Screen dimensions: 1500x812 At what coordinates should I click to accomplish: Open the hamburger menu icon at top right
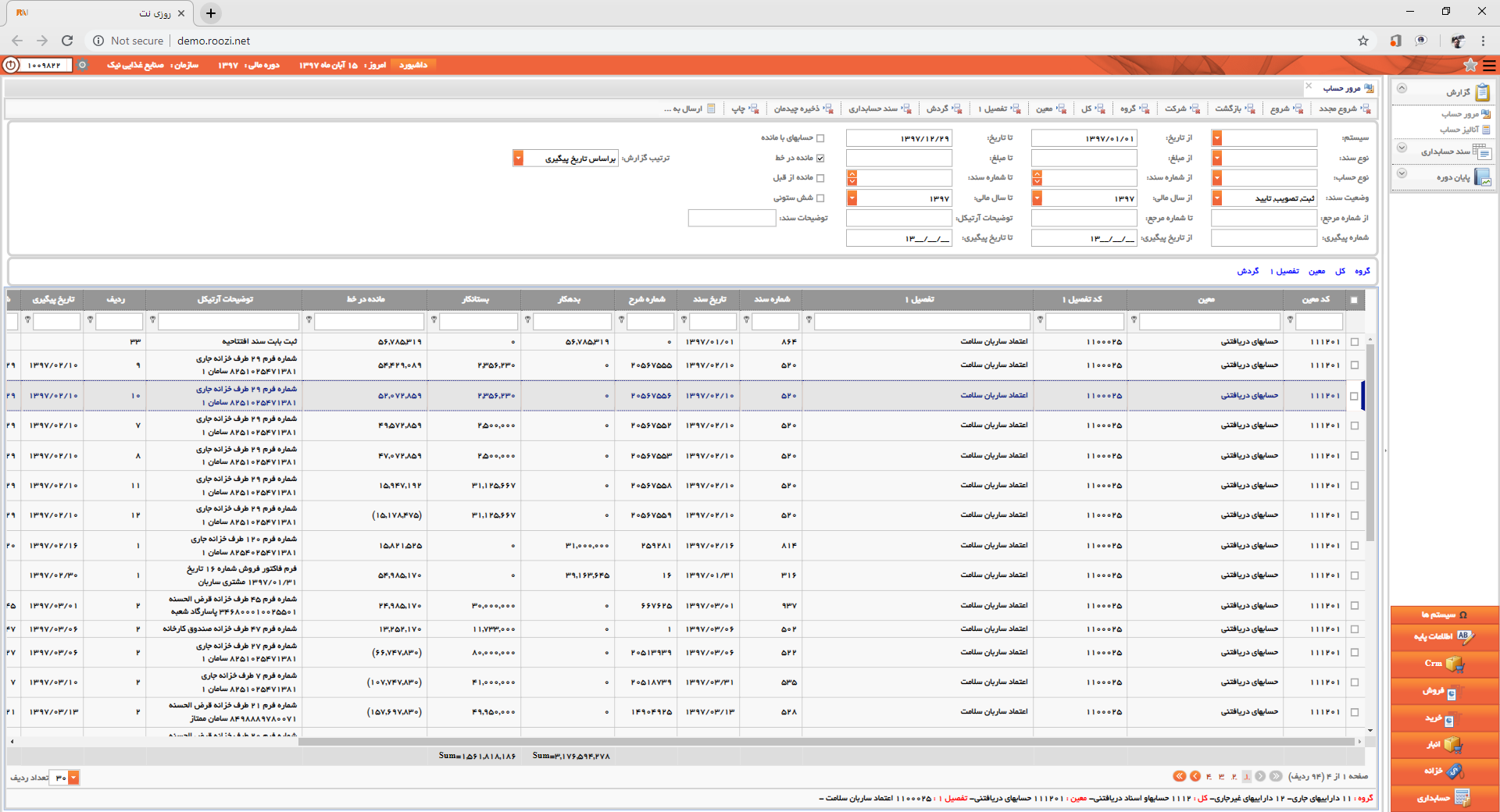point(1490,65)
